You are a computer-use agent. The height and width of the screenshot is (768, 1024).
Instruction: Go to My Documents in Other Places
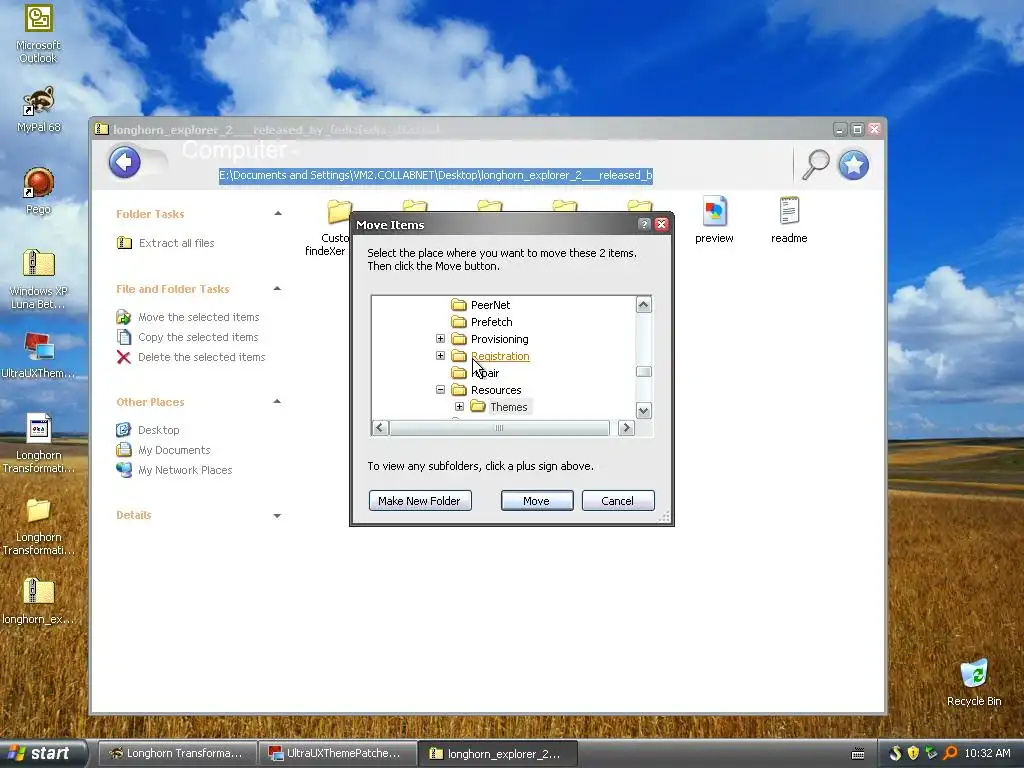coord(174,450)
